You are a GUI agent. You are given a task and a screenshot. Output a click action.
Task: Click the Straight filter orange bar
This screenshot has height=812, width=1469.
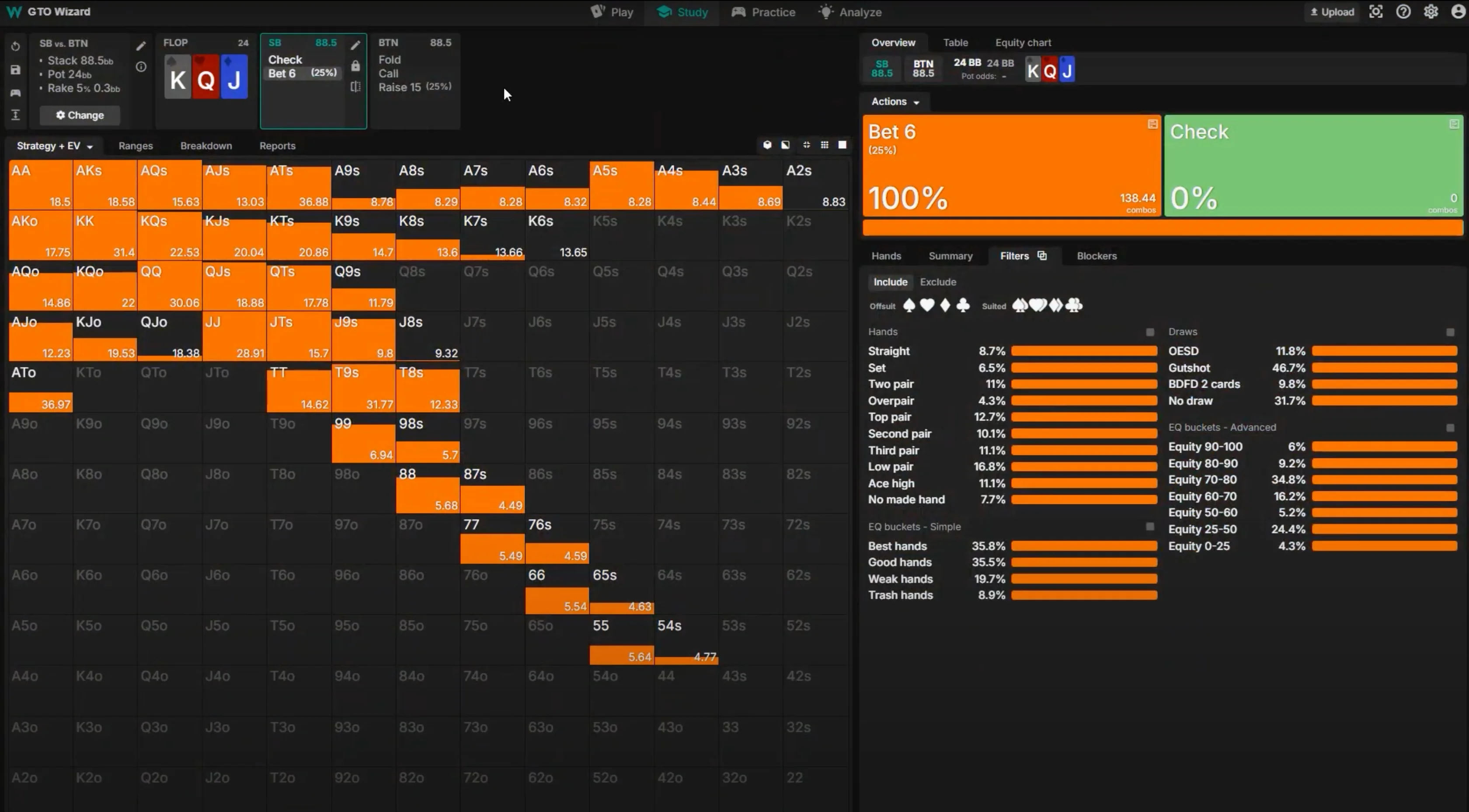click(1083, 351)
